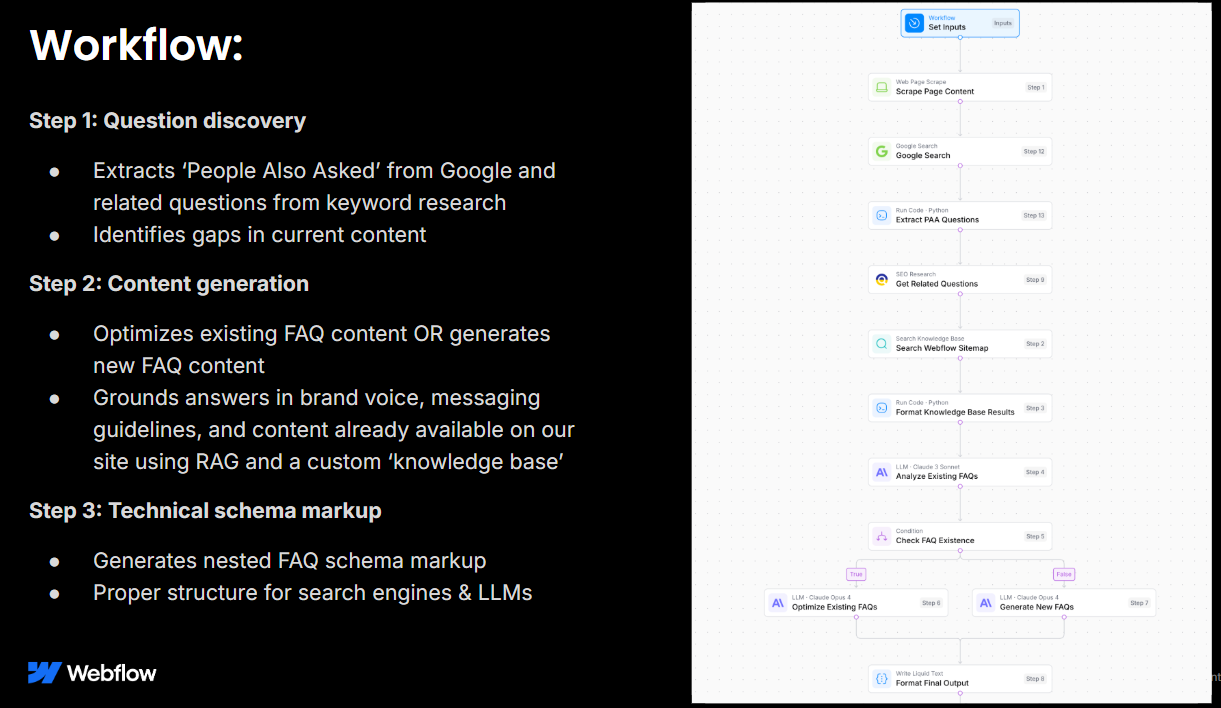Click the Scrape Page Content node icon
The image size is (1221, 708).
882,87
